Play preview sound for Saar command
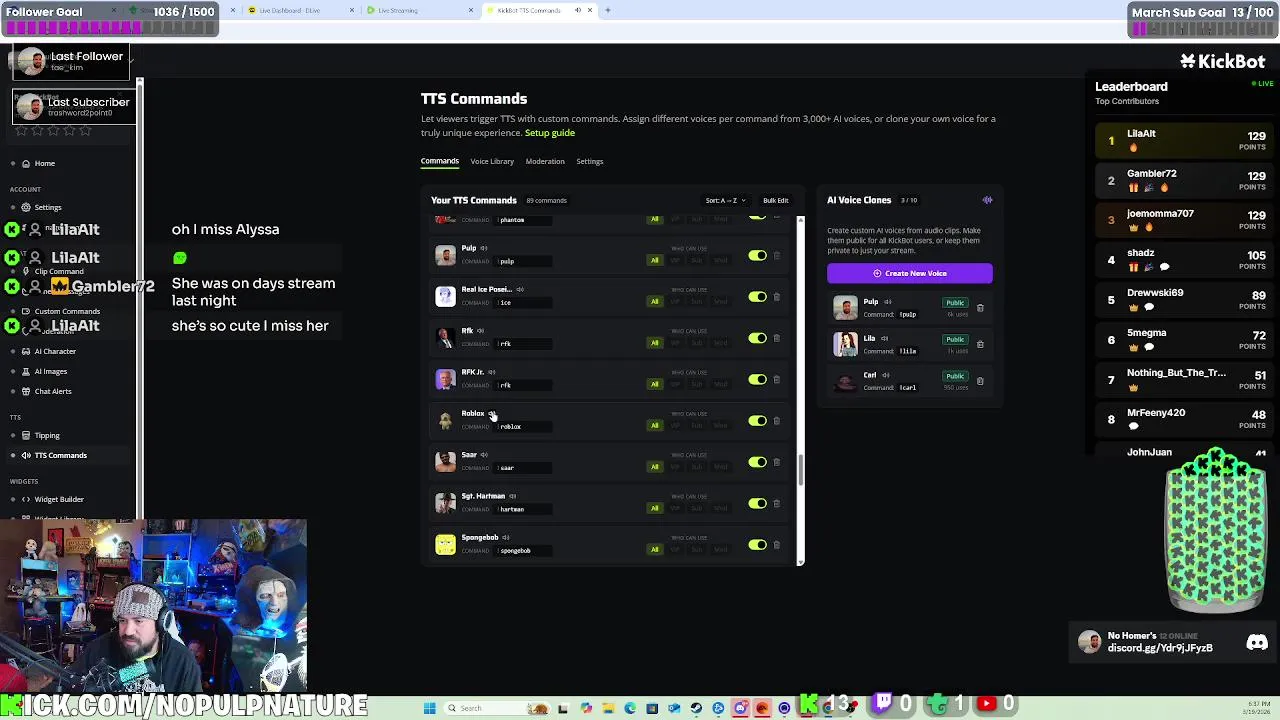Viewport: 1280px width, 720px height. click(x=484, y=455)
